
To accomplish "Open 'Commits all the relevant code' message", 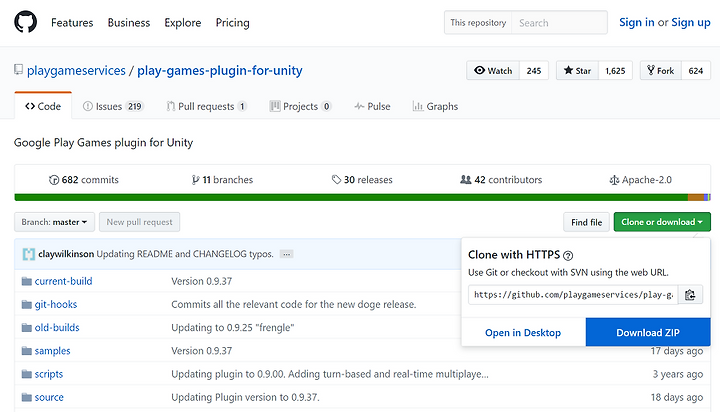I will click(x=294, y=305).
